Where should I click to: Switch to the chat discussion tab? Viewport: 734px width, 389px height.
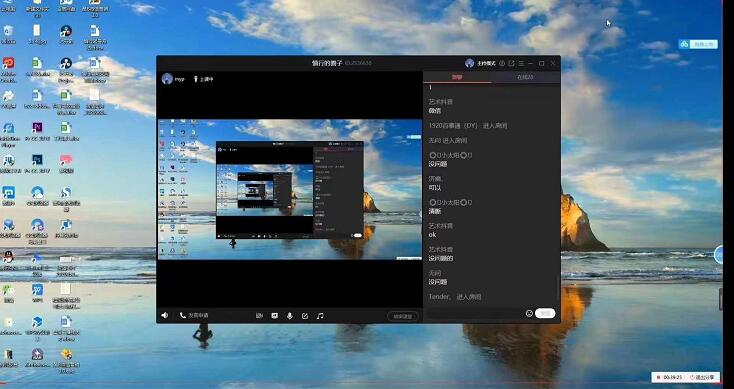coord(457,77)
